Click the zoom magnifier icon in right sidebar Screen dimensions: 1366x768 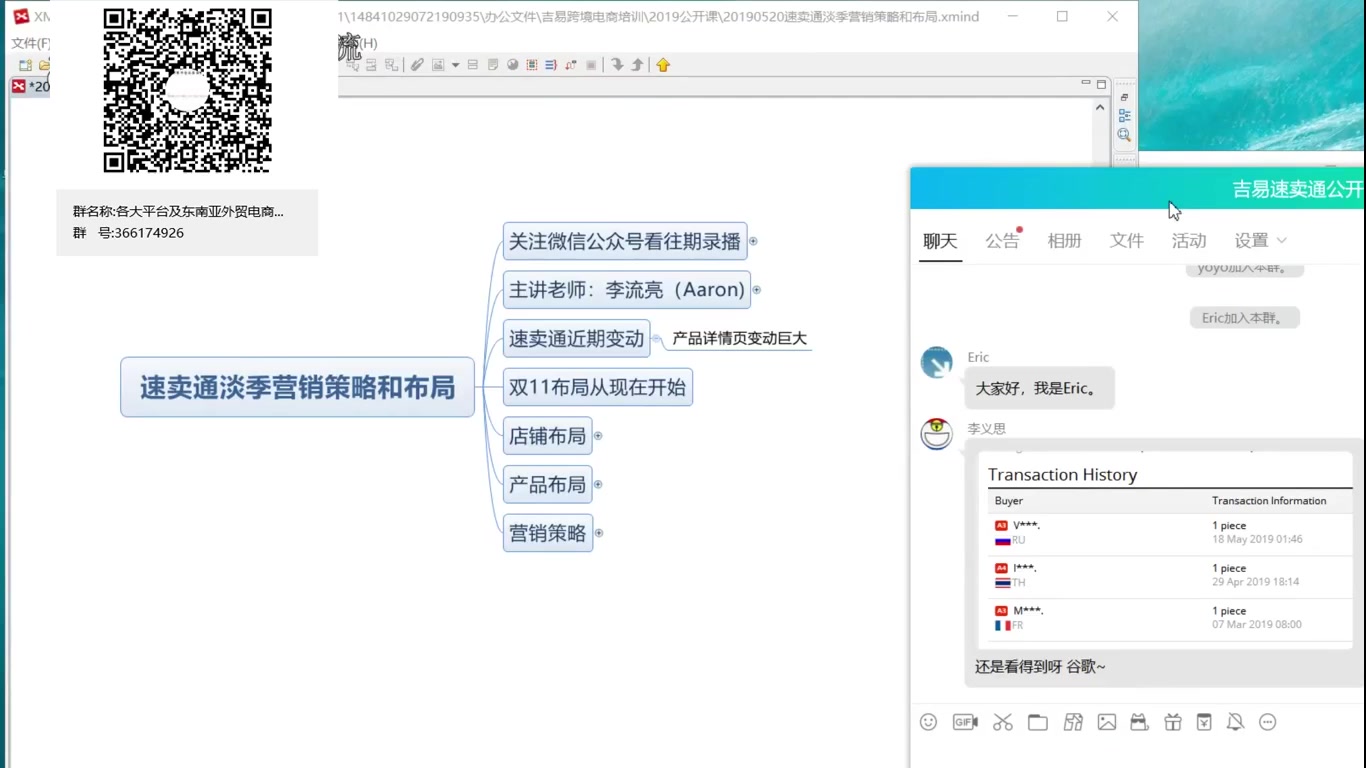pos(1124,134)
